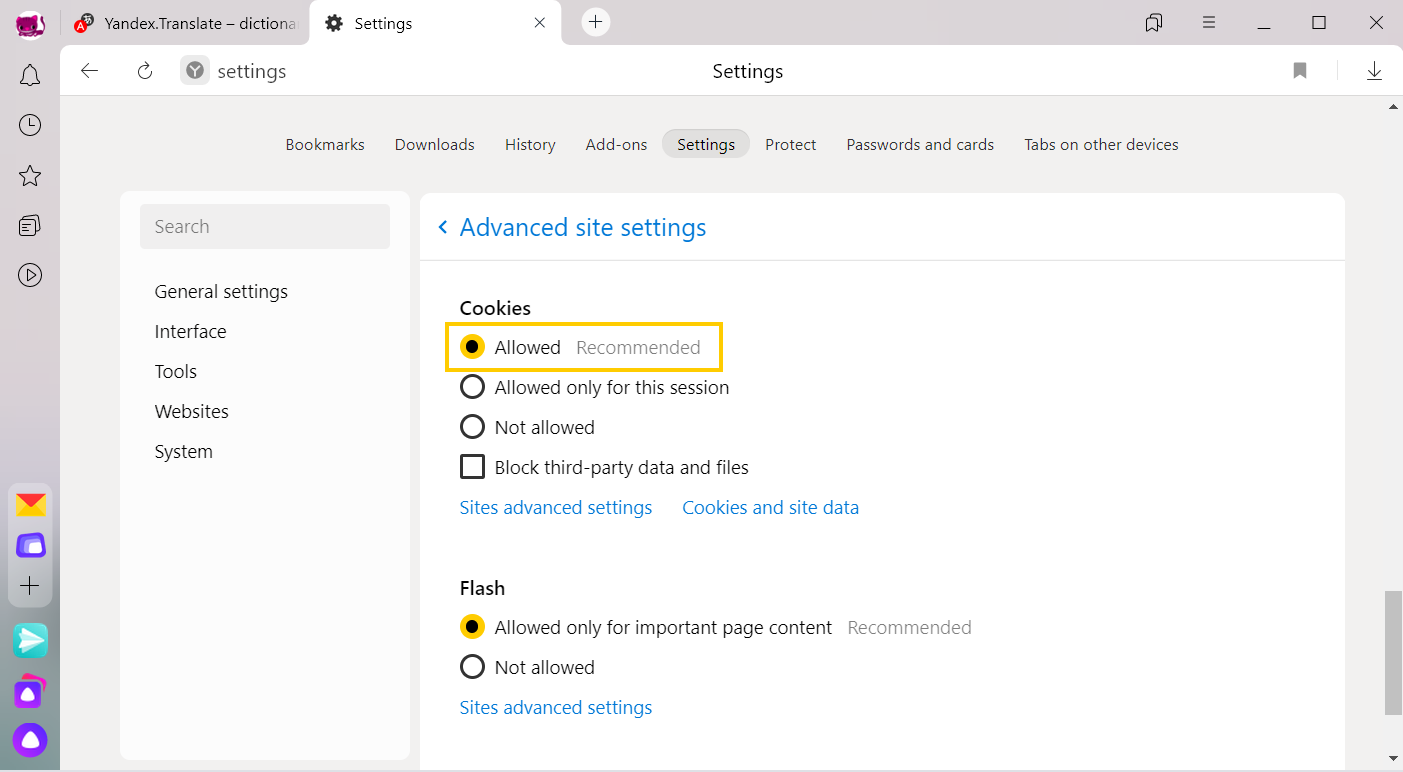Click 'Sites advanced settings' link under Flash
The image size is (1403, 772).
[x=555, y=708]
